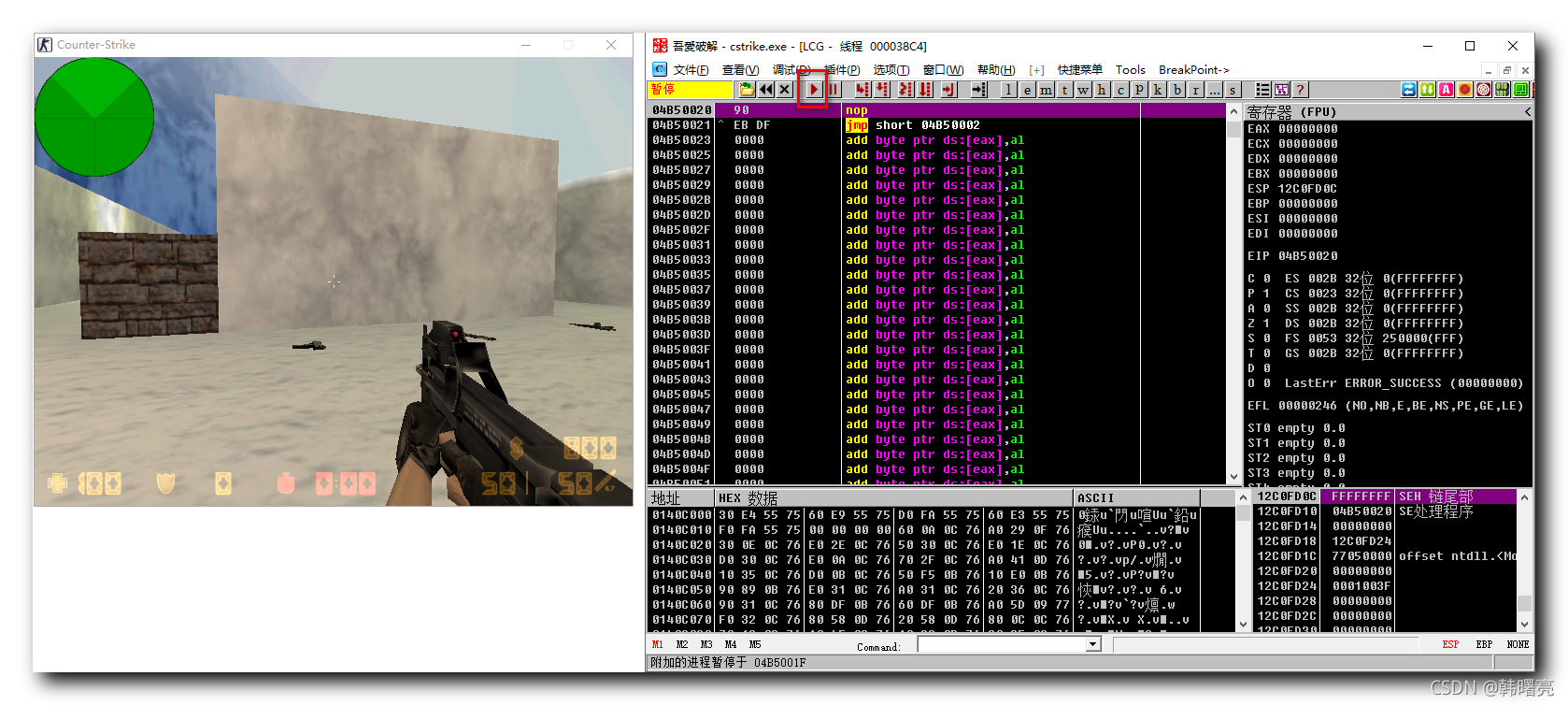Screen dimensions: 1568x705
Task: Click the 寄存器 (FPU) header bar
Action: coord(1389,111)
